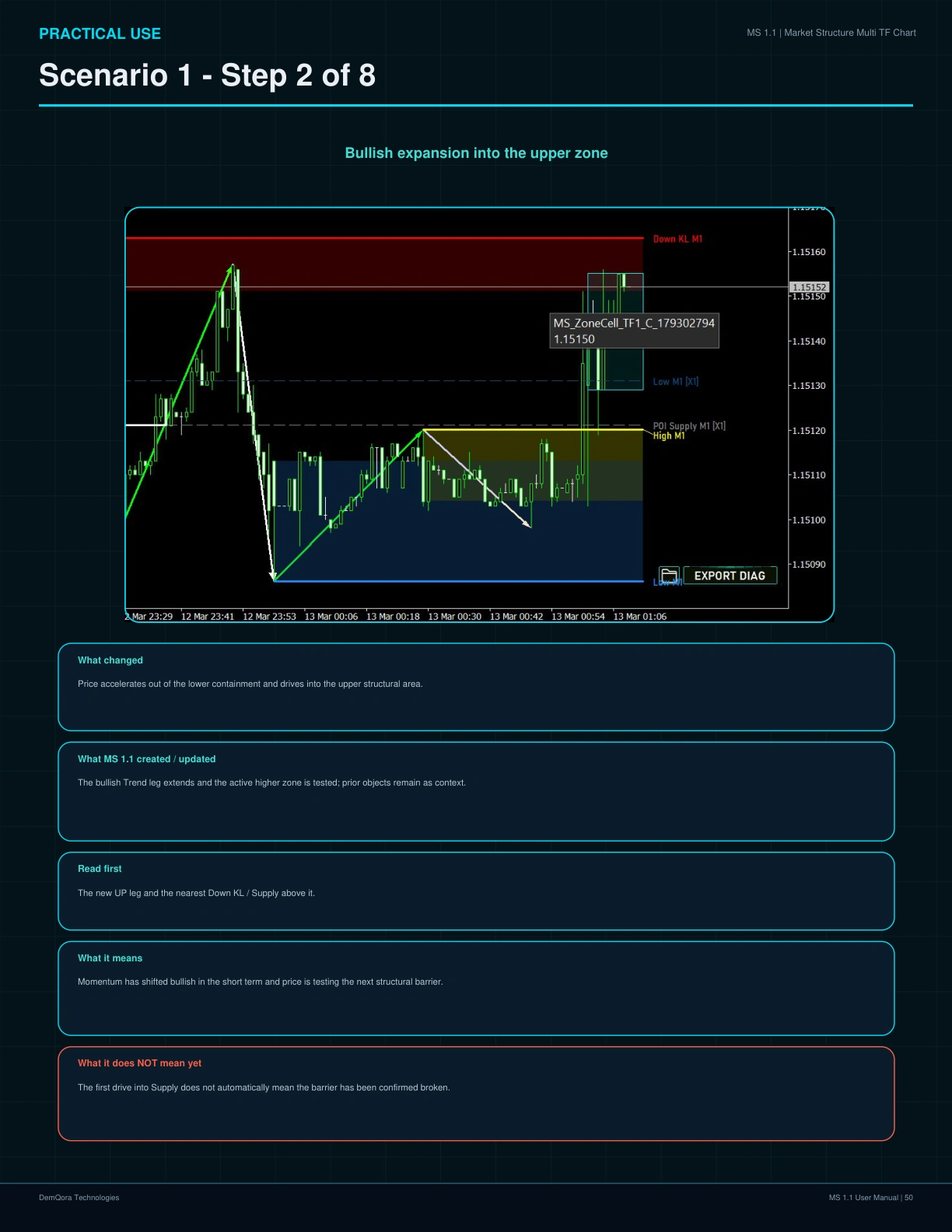This screenshot has width=952, height=1232.
Task: Click the '13 Mar 00:42' time label
Action: (516, 617)
